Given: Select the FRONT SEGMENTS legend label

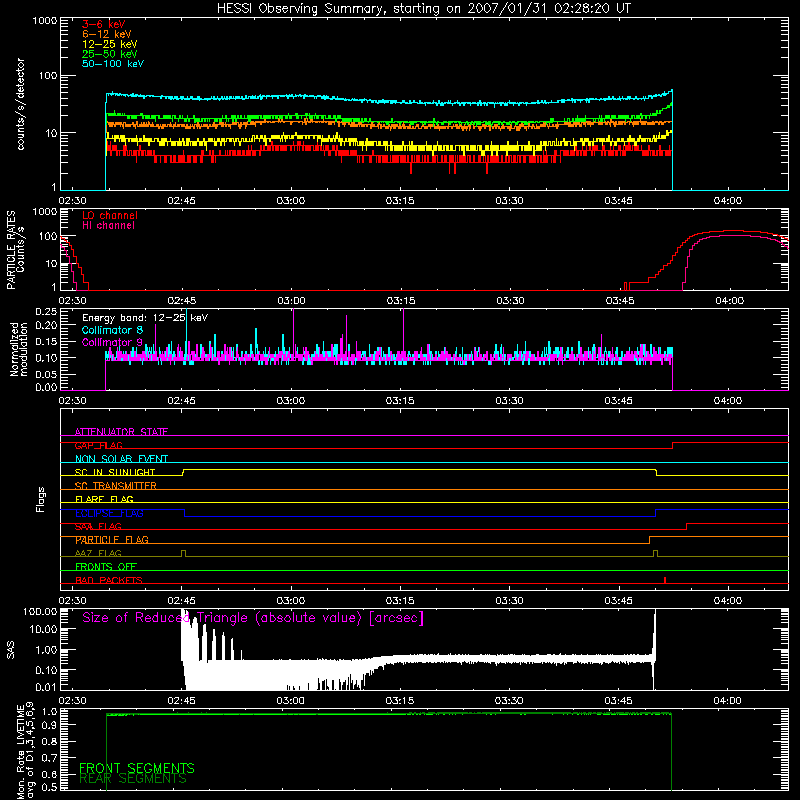Looking at the screenshot, I should pos(137,768).
